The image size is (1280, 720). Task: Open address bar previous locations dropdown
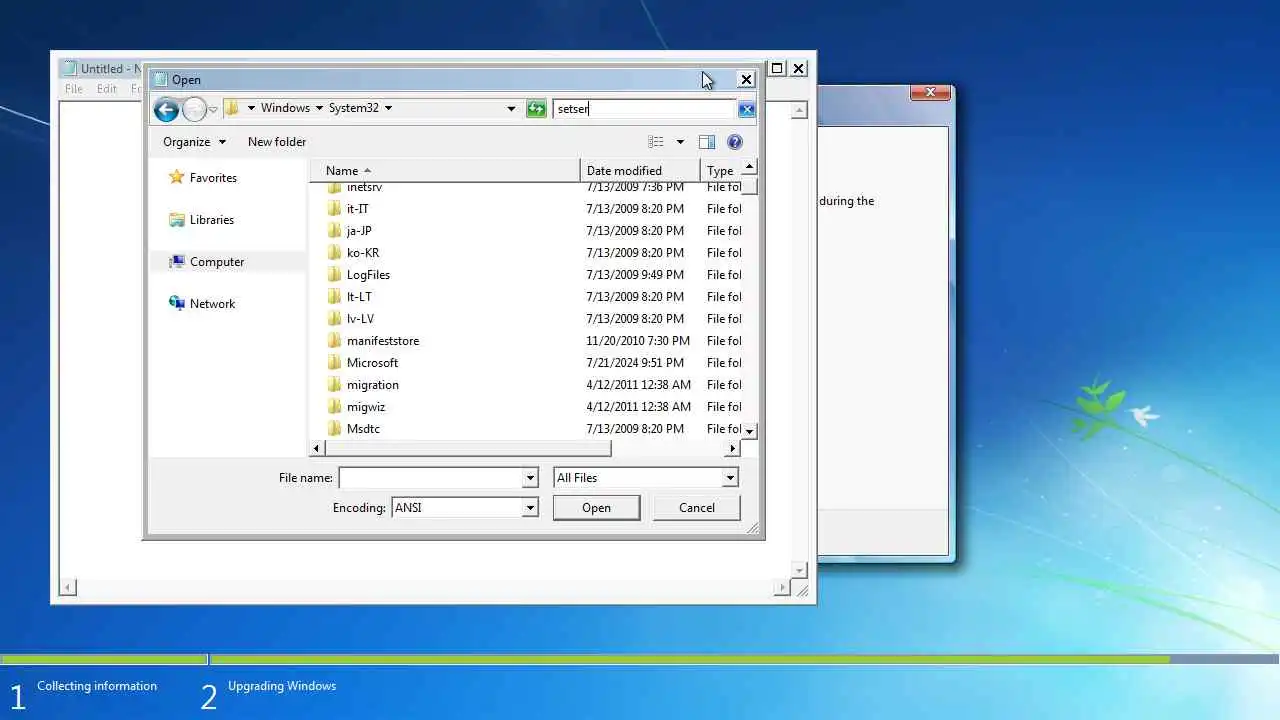tap(511, 108)
